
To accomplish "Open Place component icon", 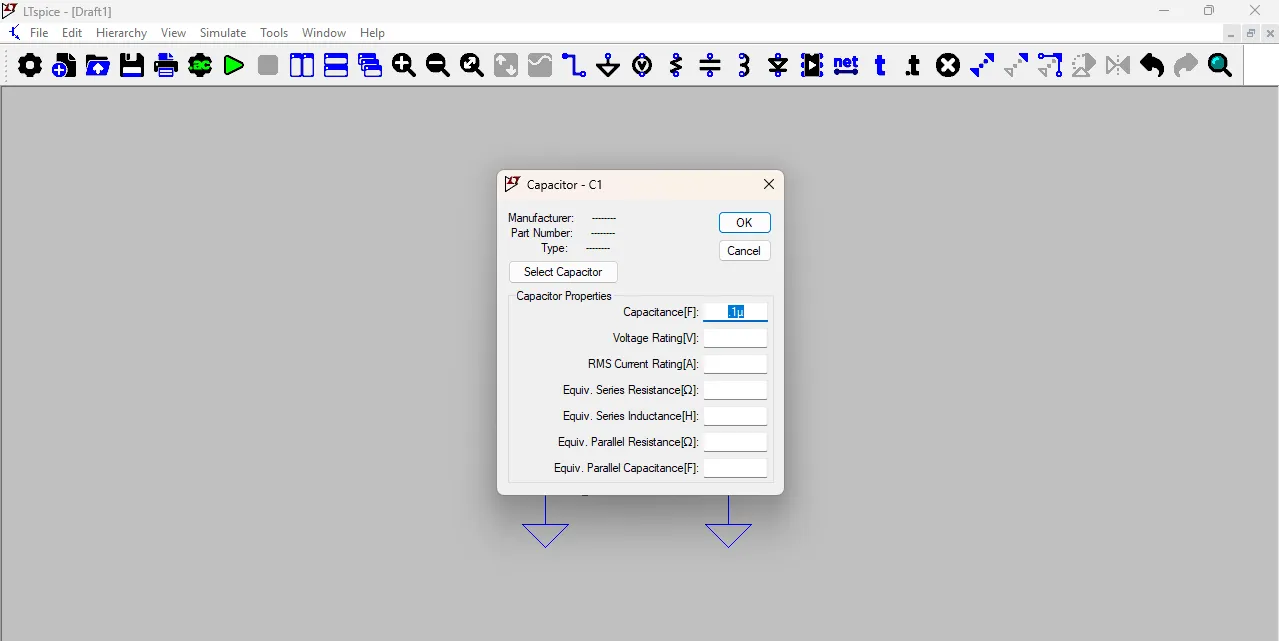I will click(812, 66).
